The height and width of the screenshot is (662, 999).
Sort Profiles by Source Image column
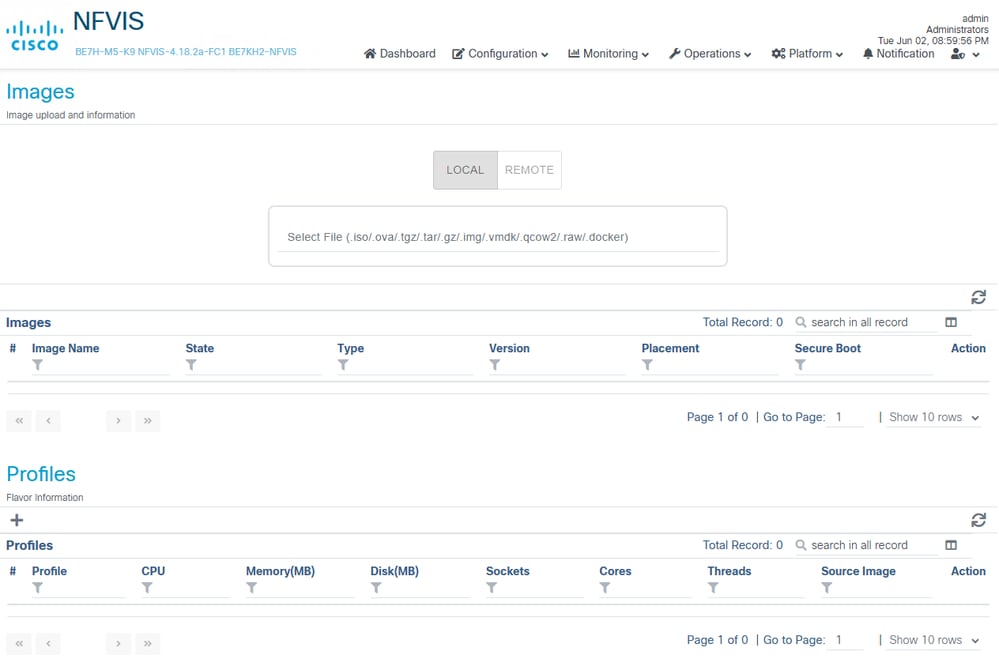pyautogui.click(x=858, y=572)
